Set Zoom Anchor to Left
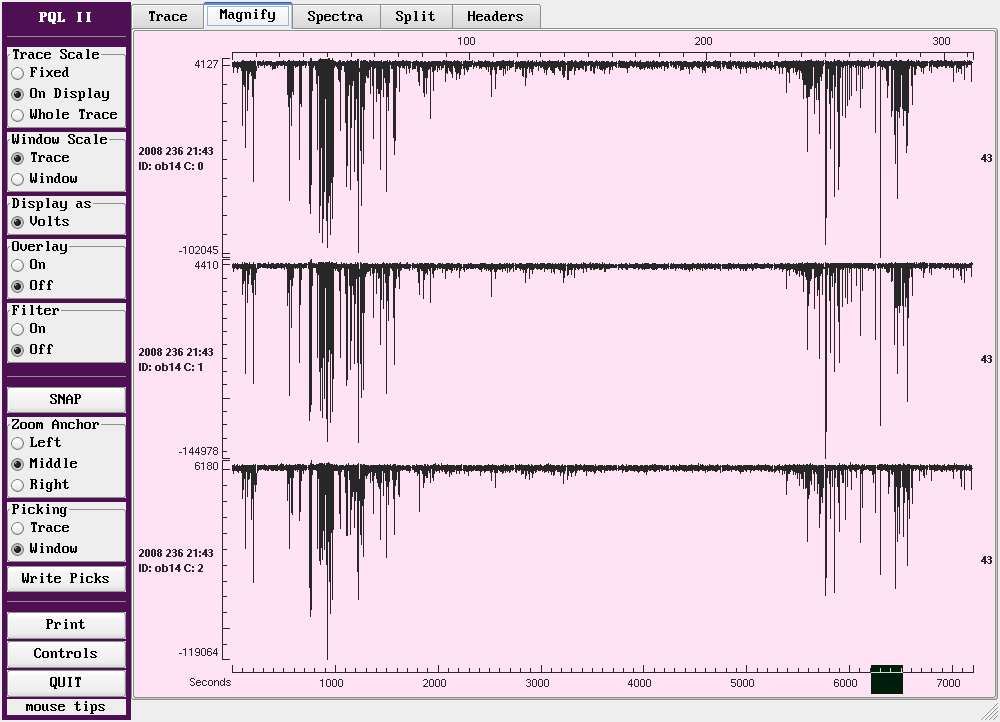This screenshot has height=722, width=1000. 18,443
